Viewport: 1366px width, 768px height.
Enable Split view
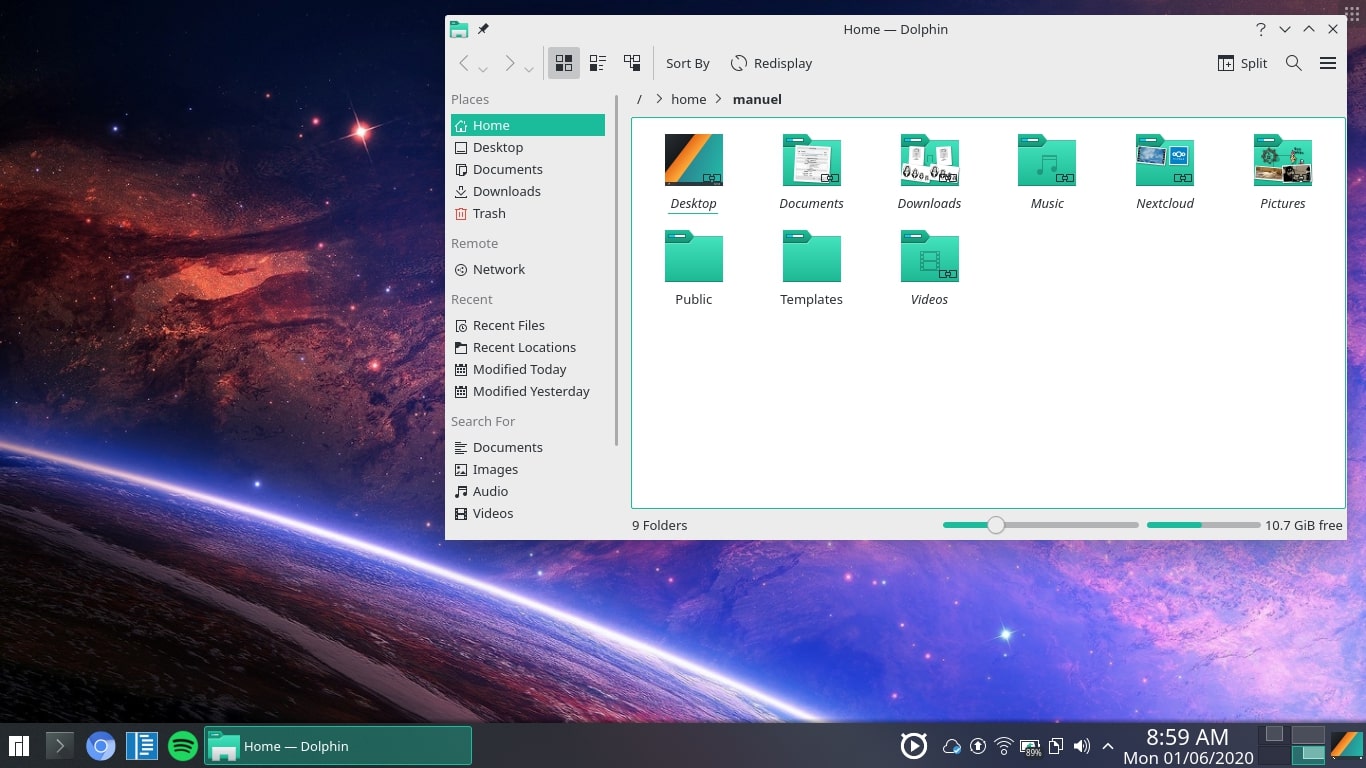coord(1242,63)
